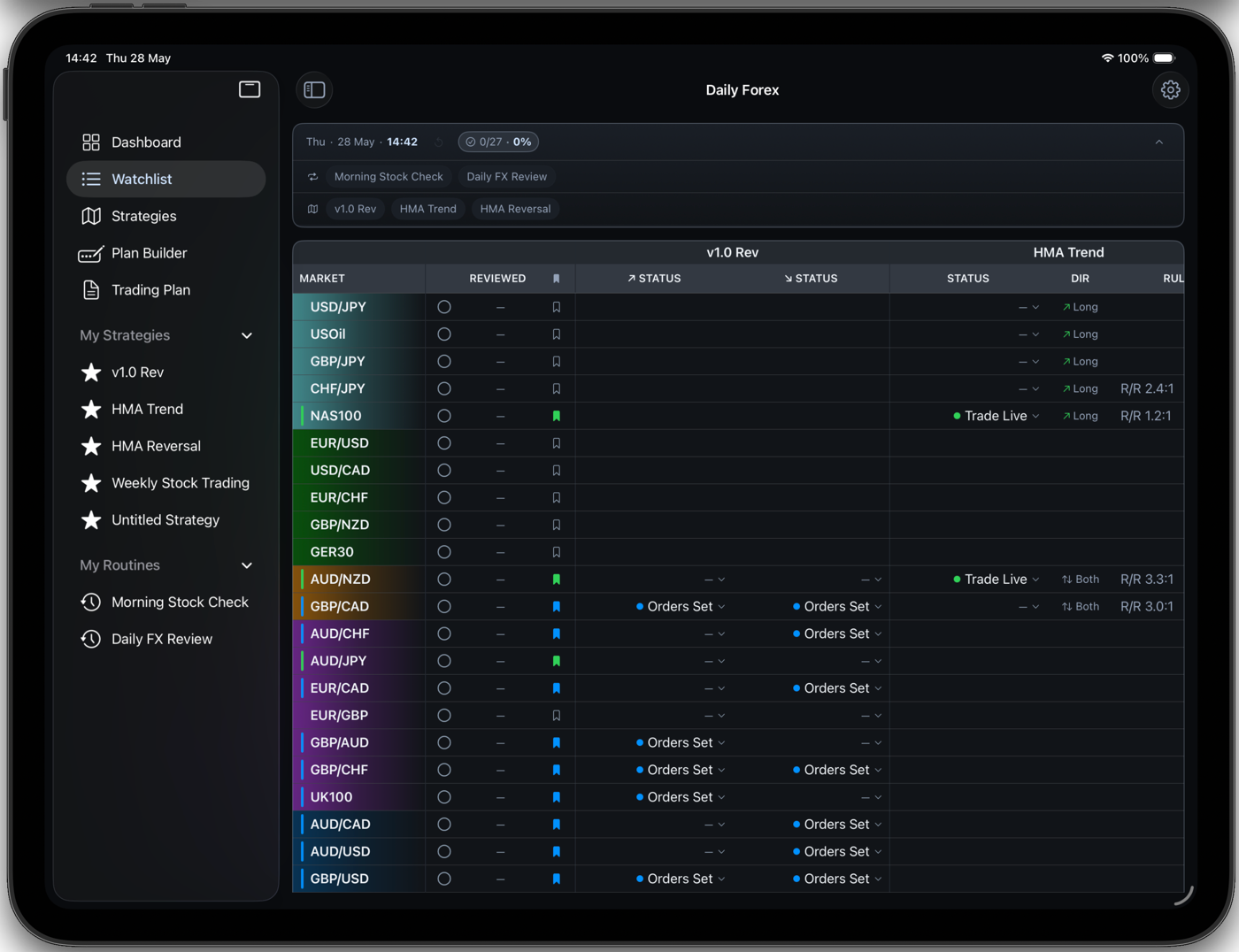Mark GBP/CHF as reviewed
Screen dimensions: 1239x952
[444, 770]
